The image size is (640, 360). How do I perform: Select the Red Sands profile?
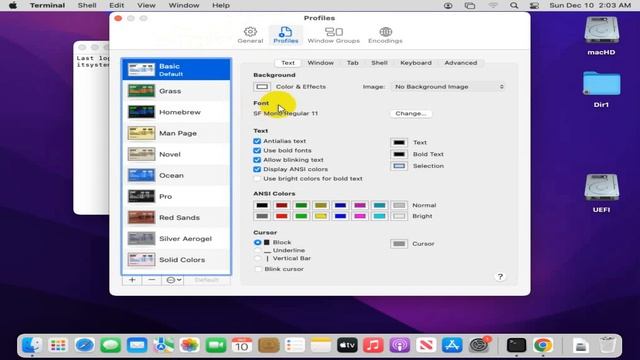click(176, 218)
